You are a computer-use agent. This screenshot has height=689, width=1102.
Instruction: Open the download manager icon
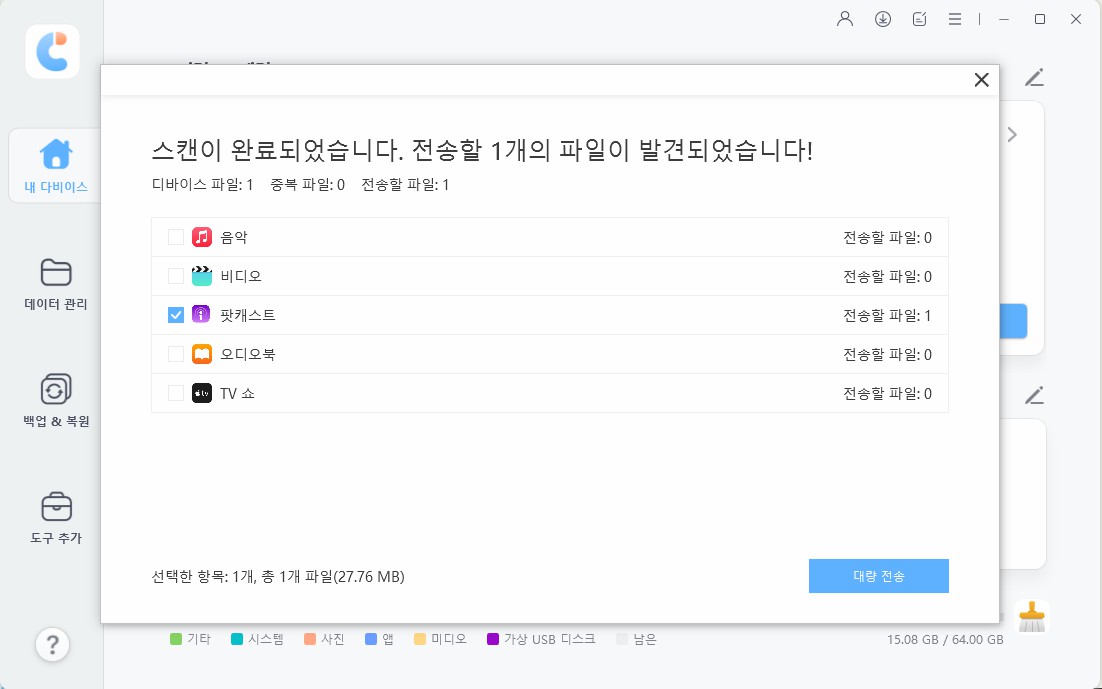(x=883, y=19)
